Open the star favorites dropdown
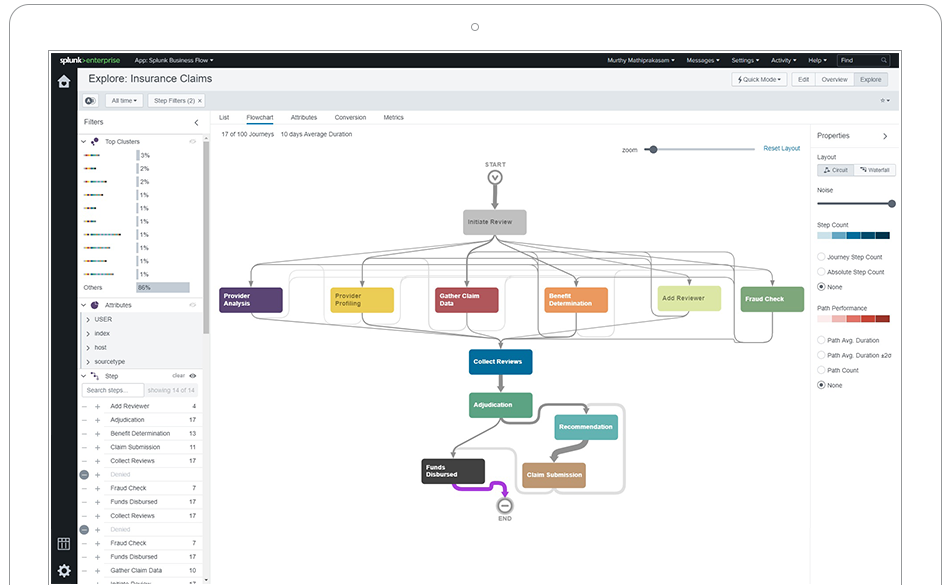This screenshot has height=586, width=950. (885, 101)
